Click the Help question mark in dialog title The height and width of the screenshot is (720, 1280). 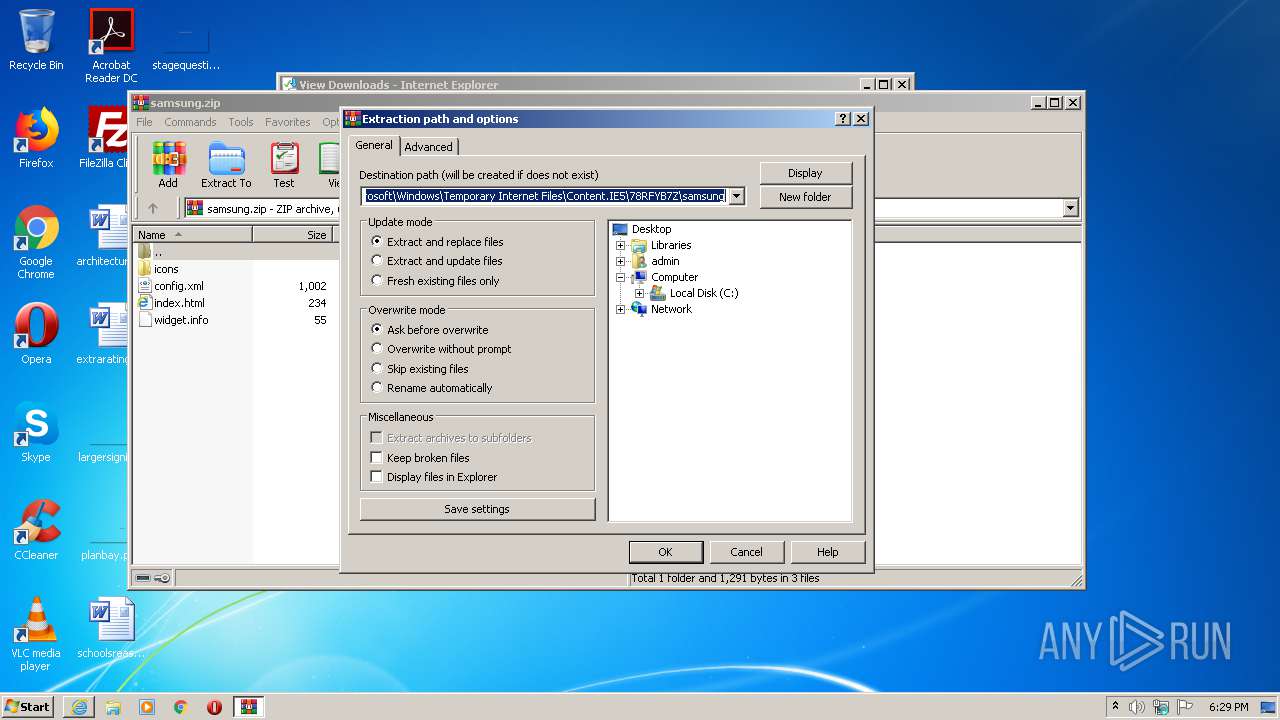point(843,118)
